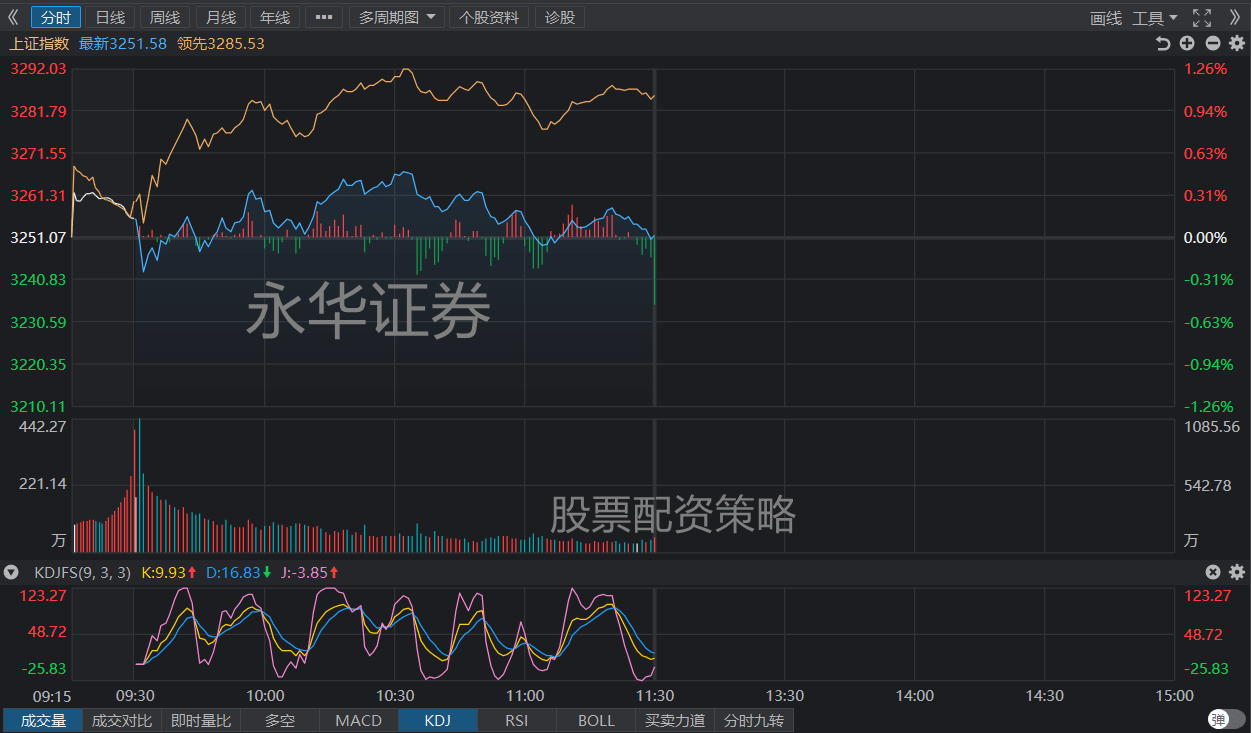
Task: Select the 即时量比 indicator tab
Action: coord(201,720)
